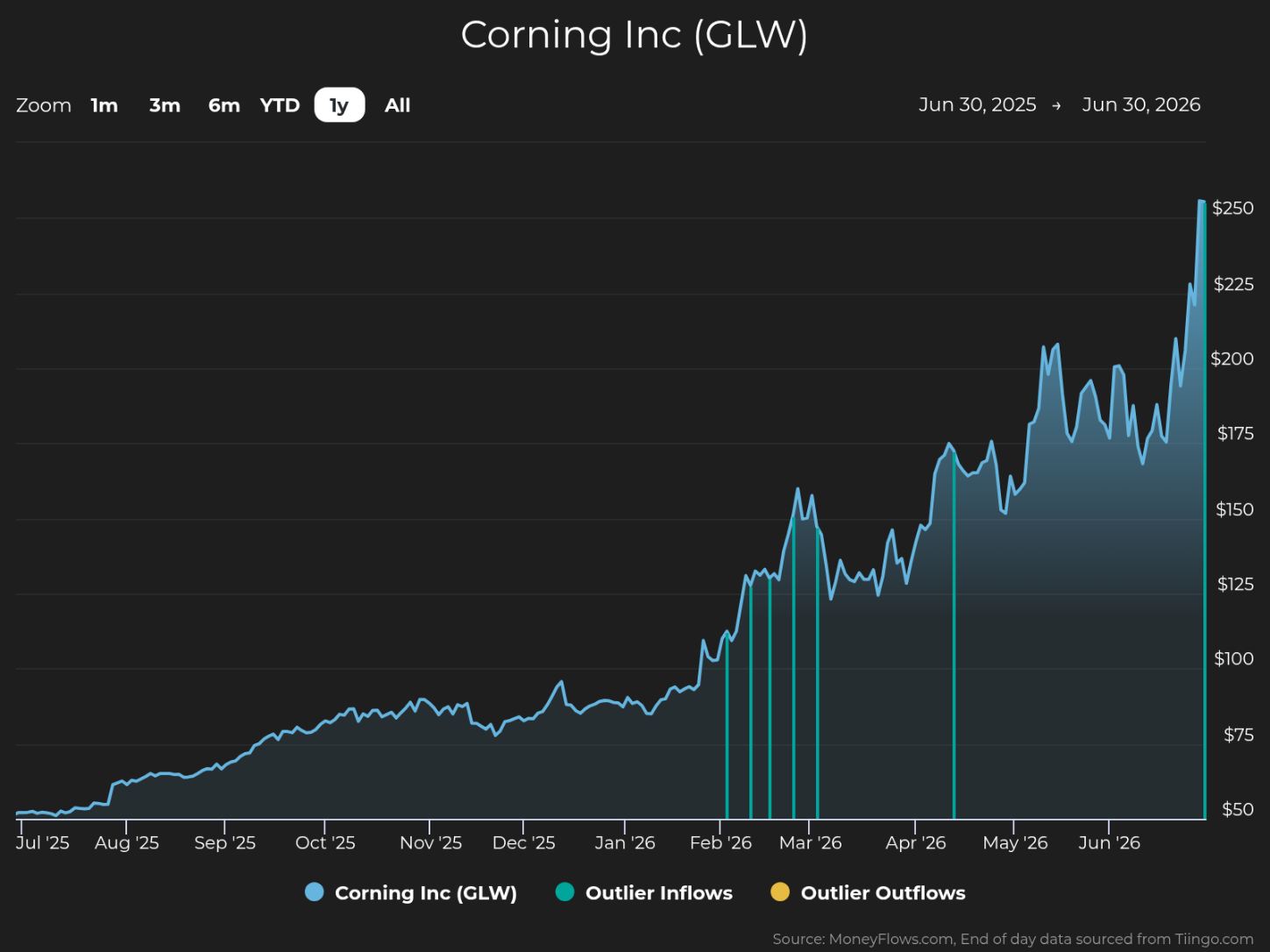Click the May '26 x-axis label
The height and width of the screenshot is (952, 1270).
pyautogui.click(x=1015, y=842)
